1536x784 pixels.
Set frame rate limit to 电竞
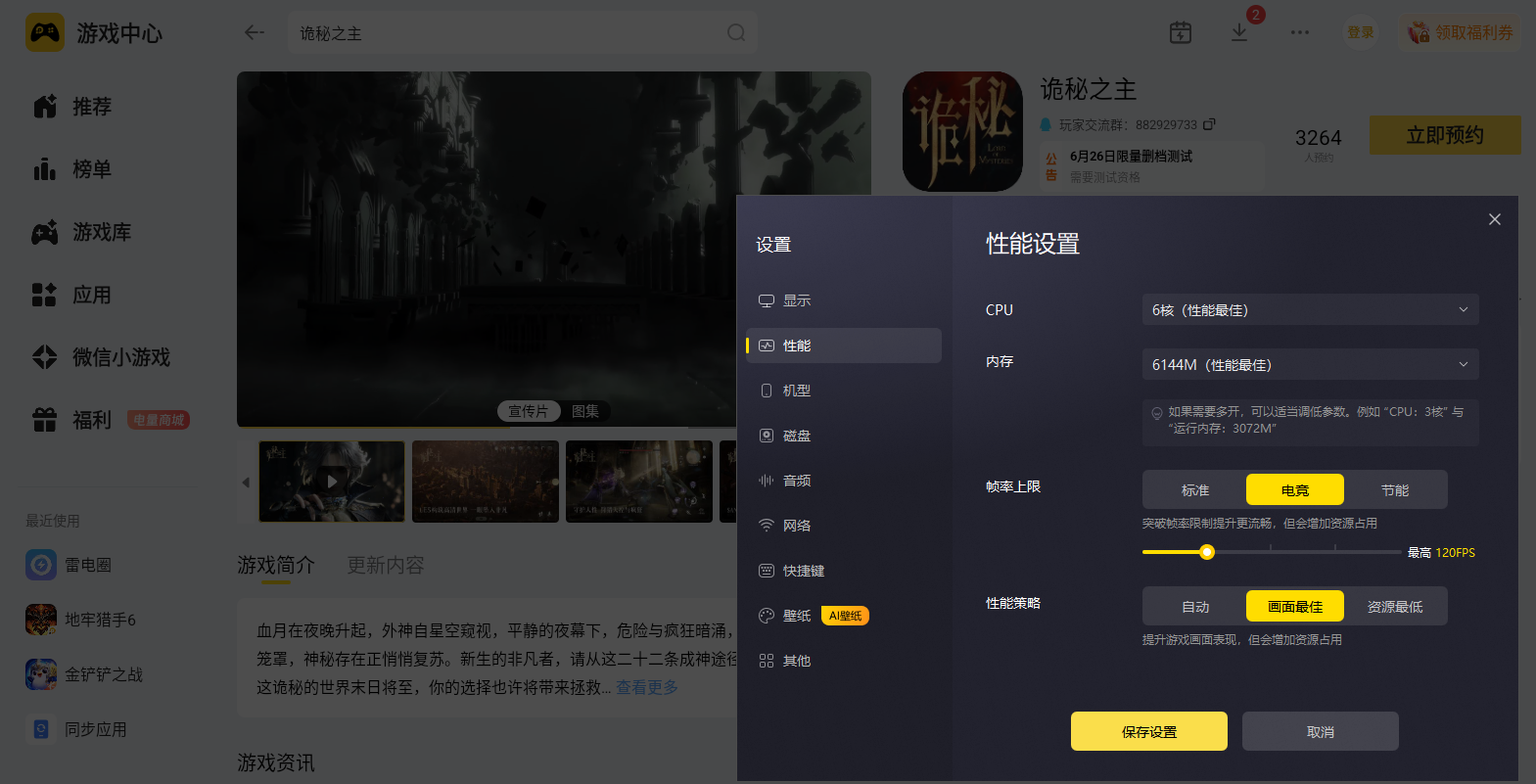pyautogui.click(x=1295, y=490)
